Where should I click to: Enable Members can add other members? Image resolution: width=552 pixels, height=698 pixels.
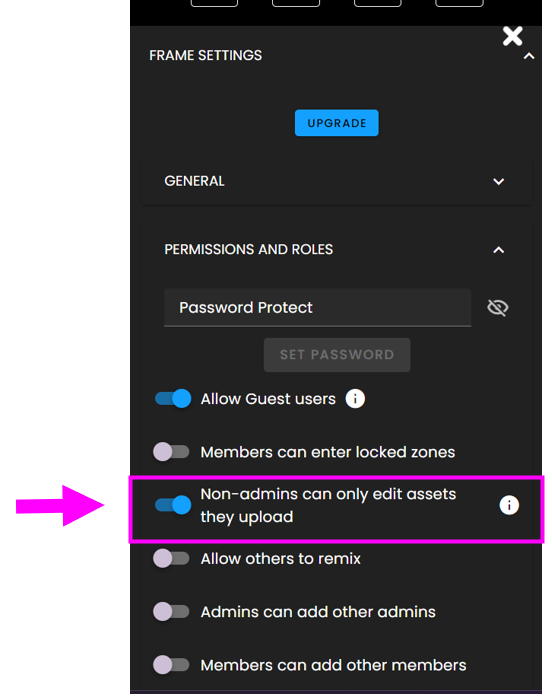coord(171,665)
